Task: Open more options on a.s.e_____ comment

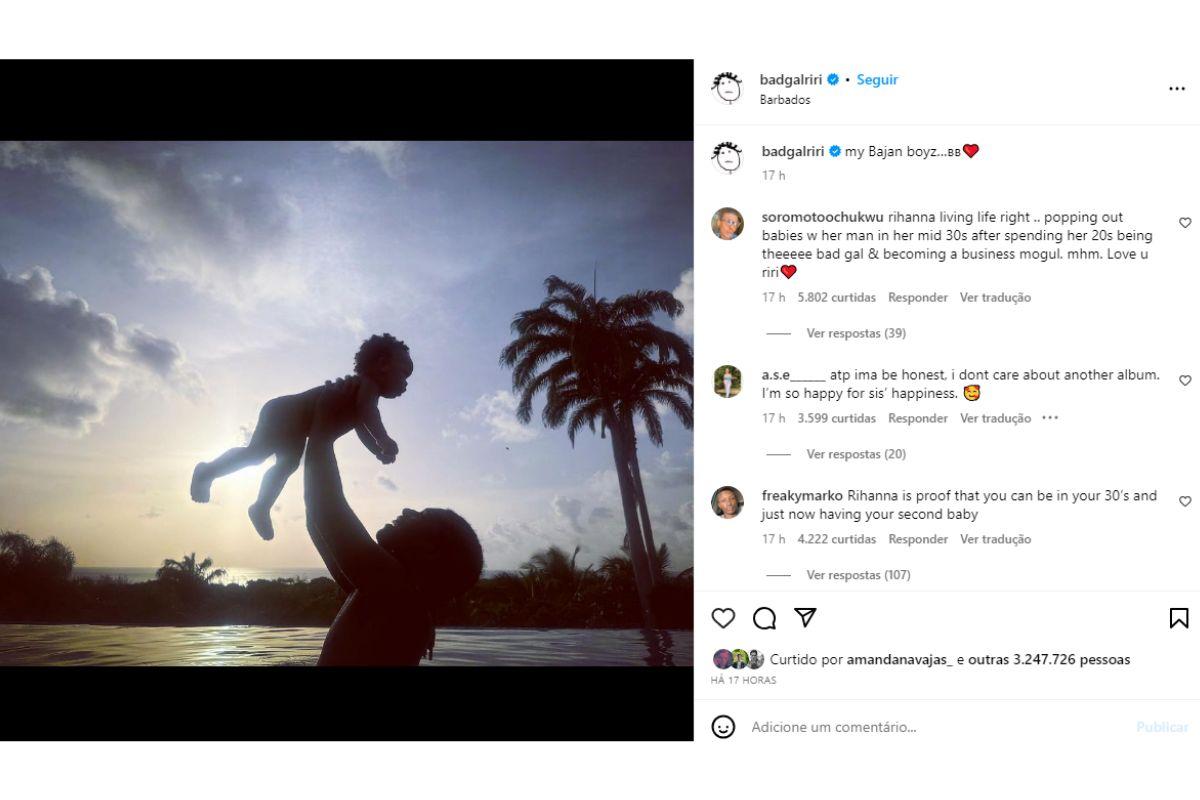Action: tap(1050, 418)
